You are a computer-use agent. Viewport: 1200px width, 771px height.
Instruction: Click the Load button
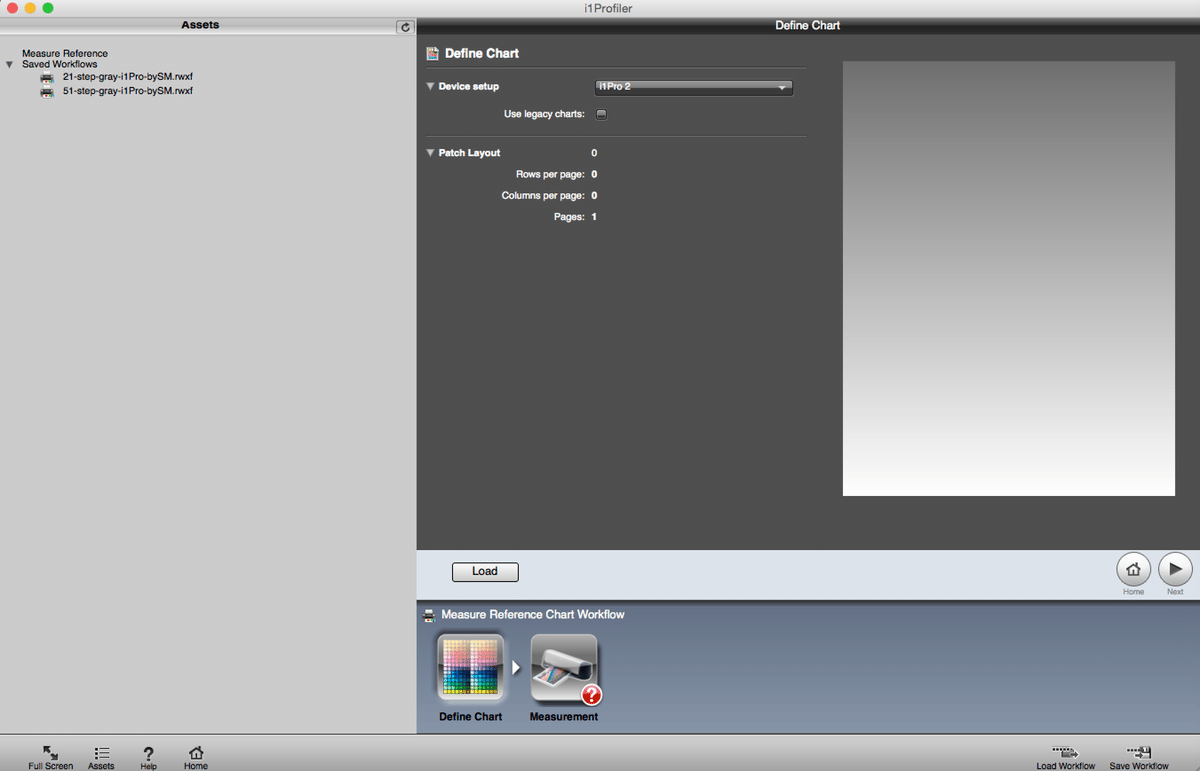(485, 572)
